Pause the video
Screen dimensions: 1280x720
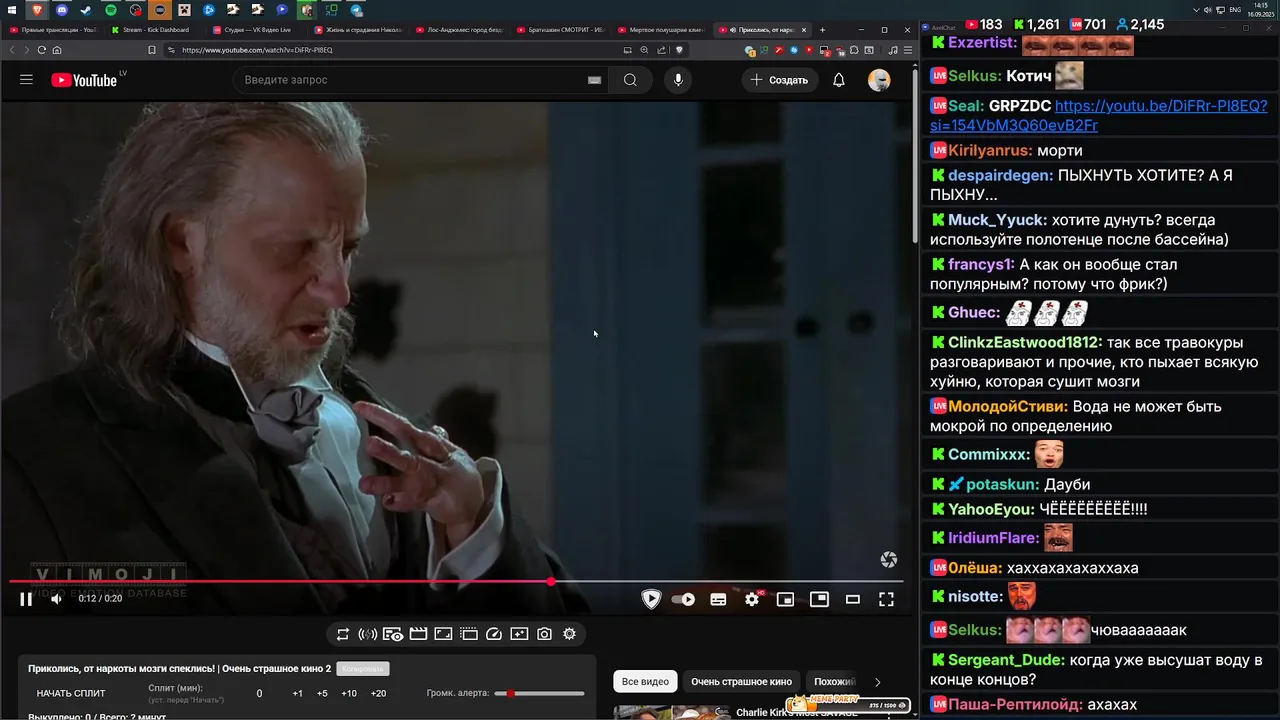[26, 599]
